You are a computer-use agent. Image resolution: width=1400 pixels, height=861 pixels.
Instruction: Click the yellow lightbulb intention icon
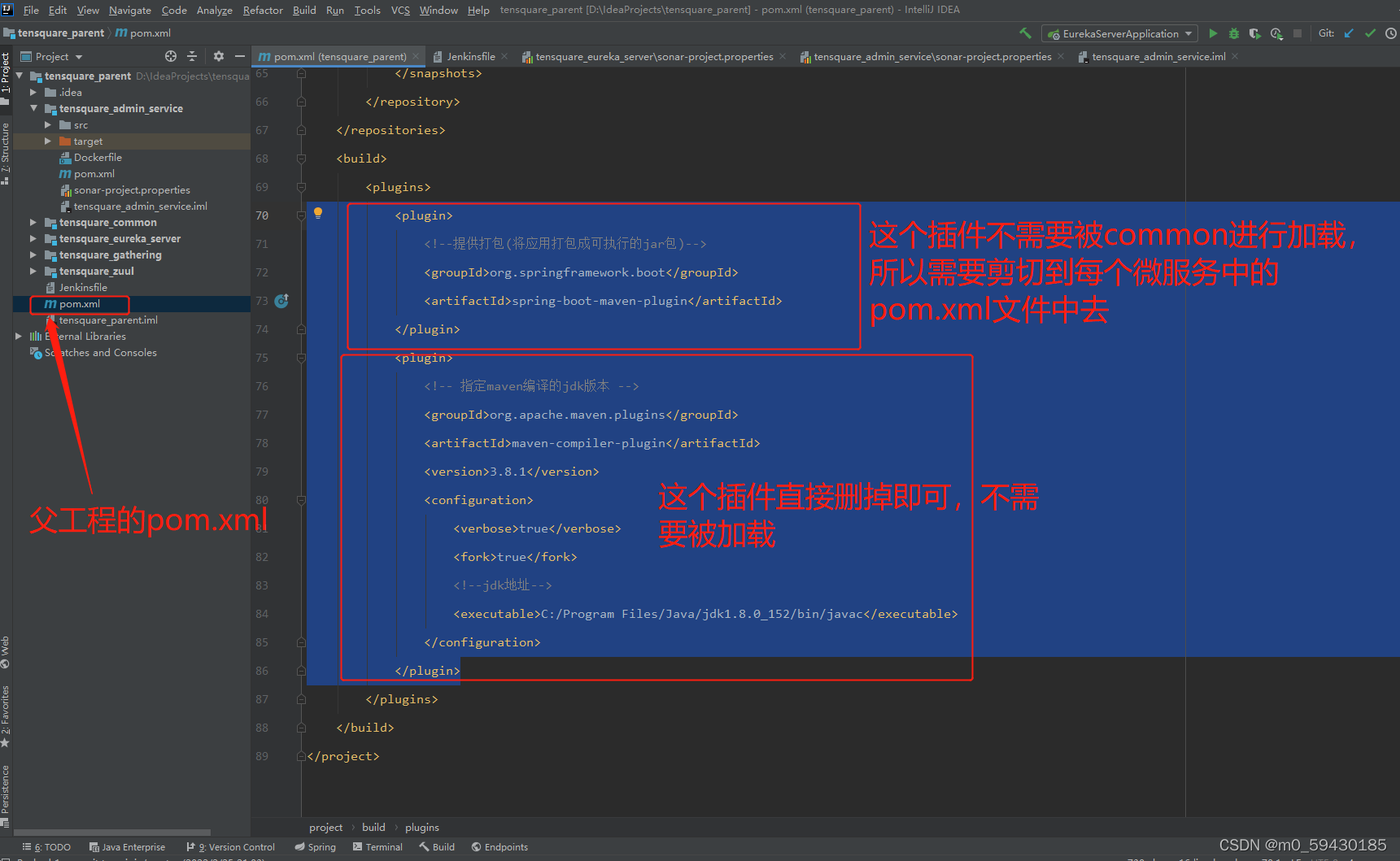(x=318, y=213)
